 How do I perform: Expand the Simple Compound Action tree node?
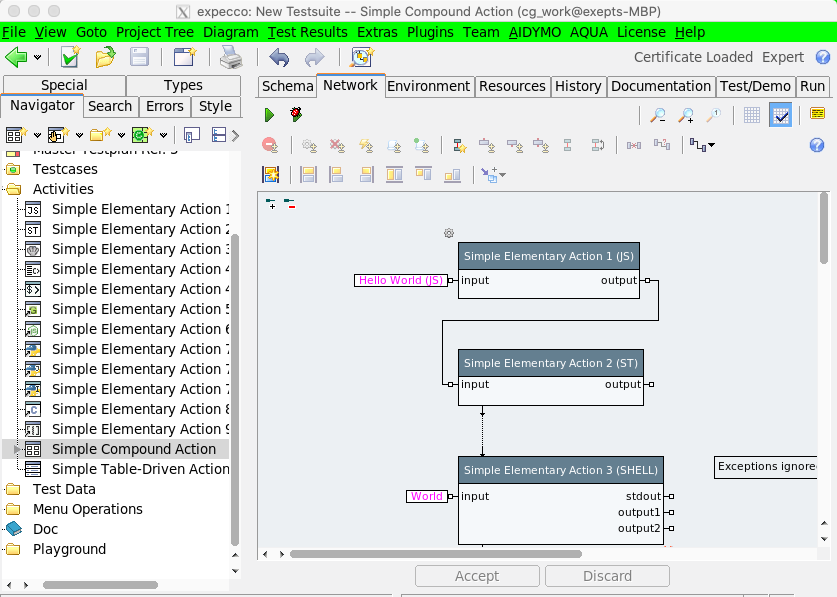click(16, 450)
